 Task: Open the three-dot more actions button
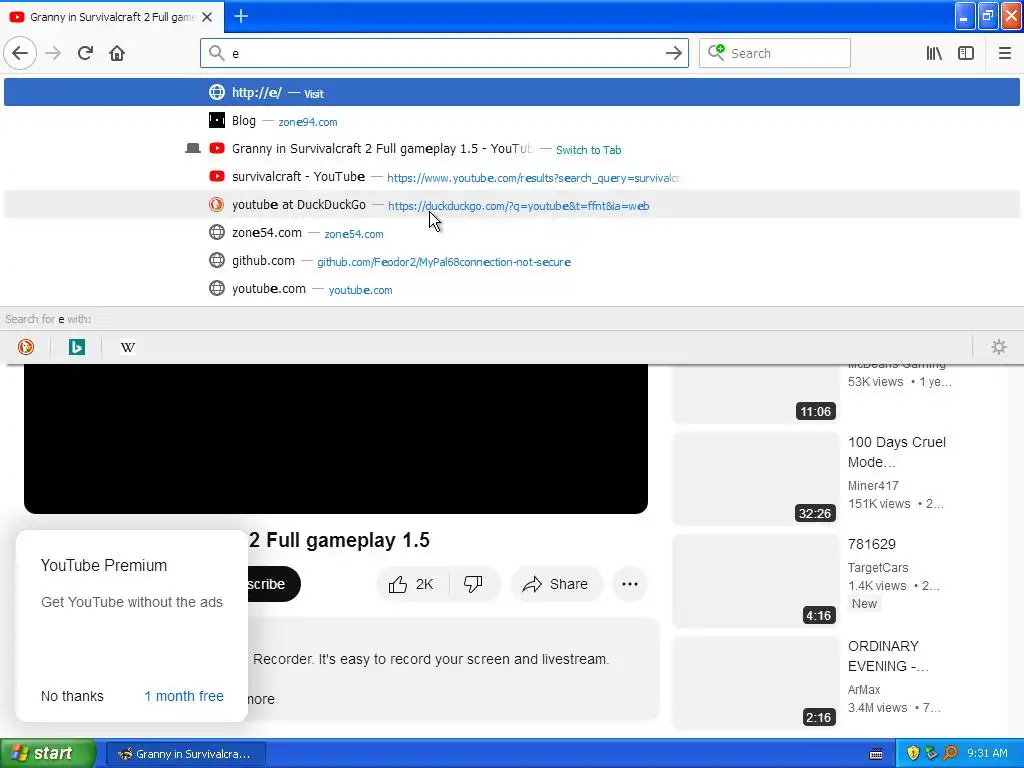coord(630,584)
